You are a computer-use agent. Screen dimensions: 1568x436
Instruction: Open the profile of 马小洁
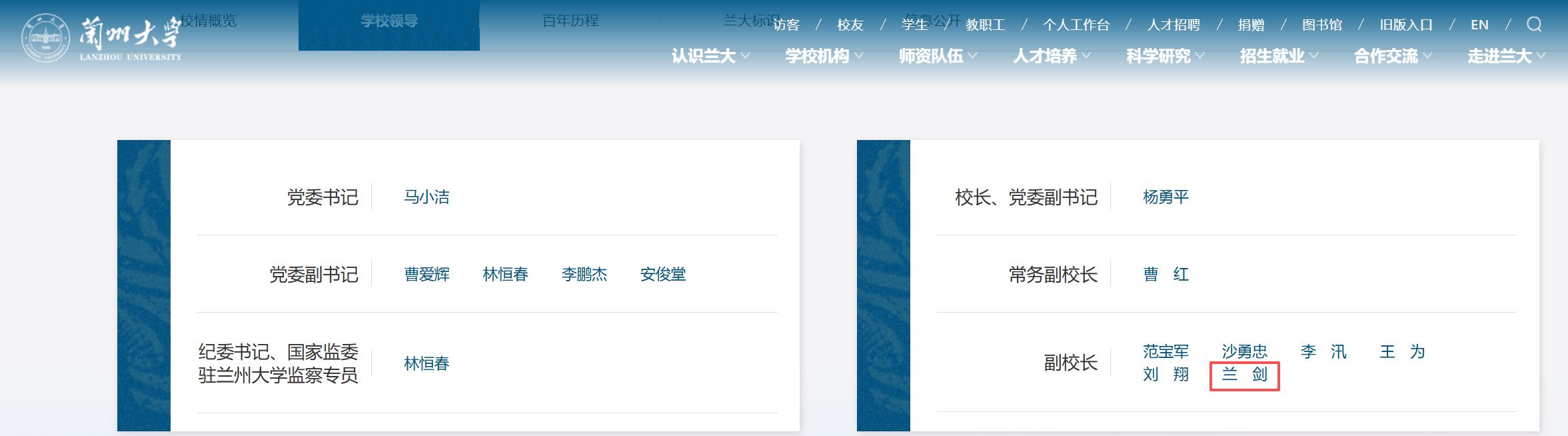[x=426, y=197]
